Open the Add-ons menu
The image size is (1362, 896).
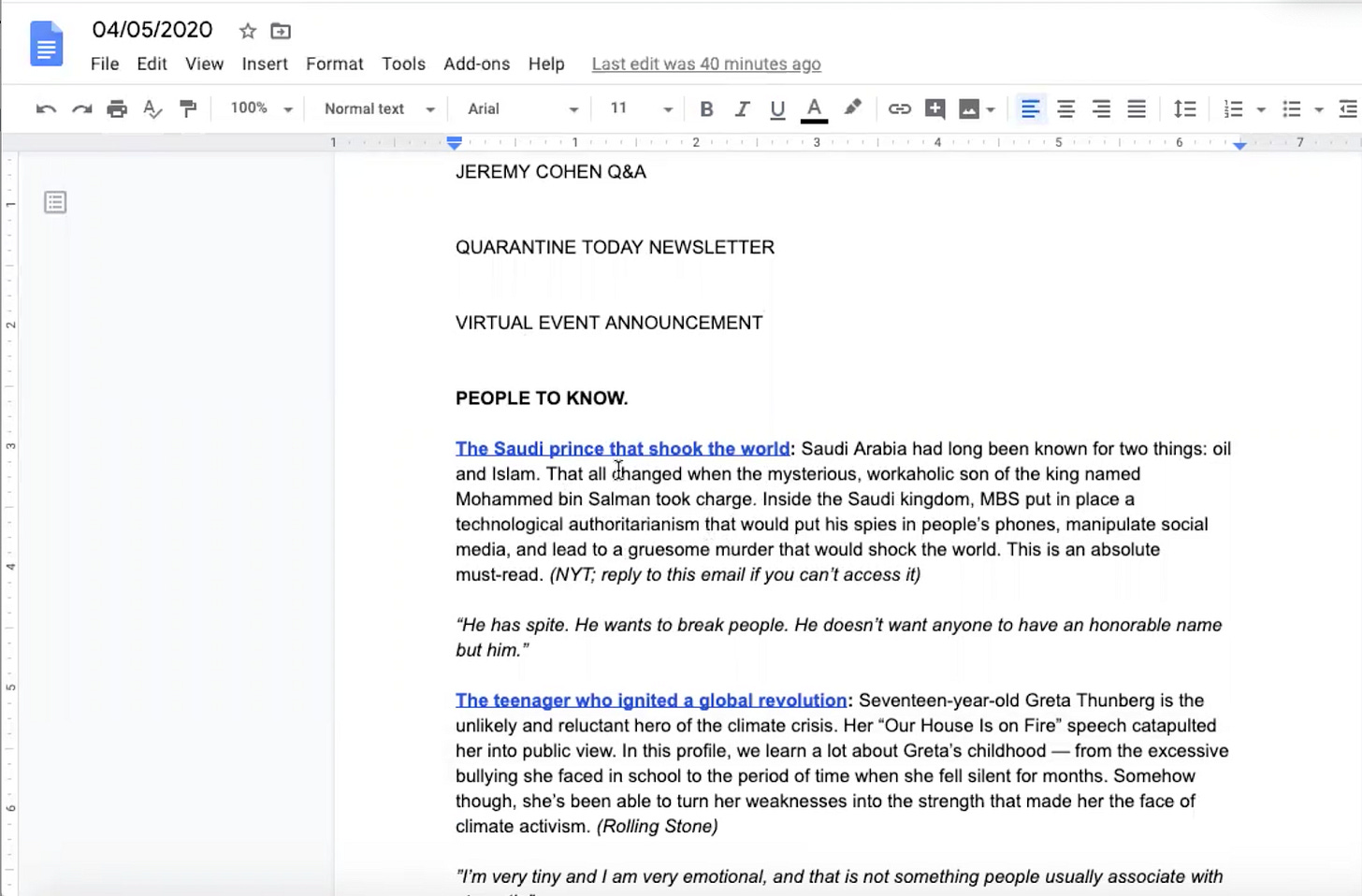pyautogui.click(x=476, y=64)
